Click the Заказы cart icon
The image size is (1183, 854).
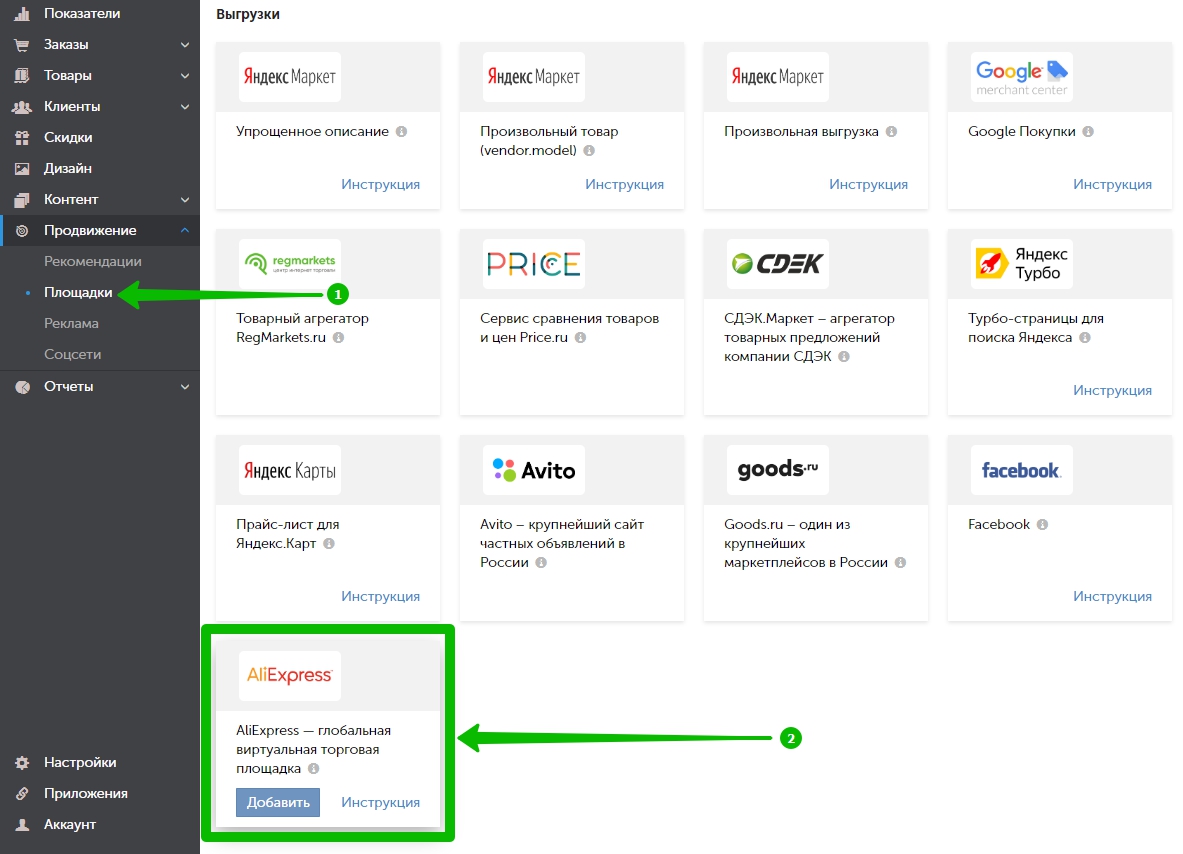pyautogui.click(x=22, y=45)
